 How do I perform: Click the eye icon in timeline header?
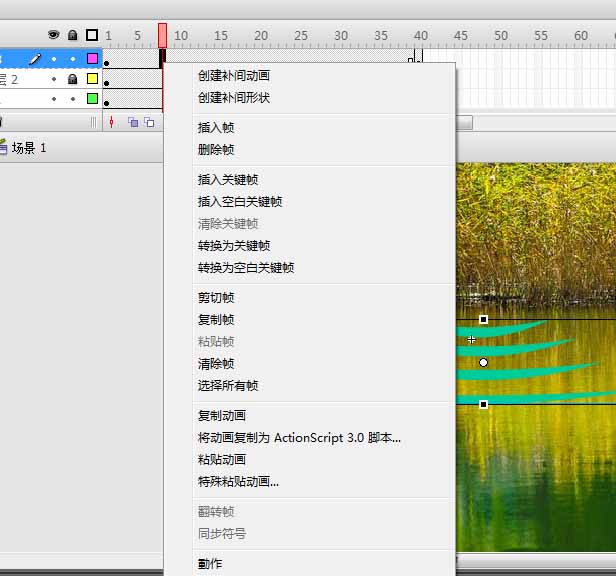click(x=53, y=35)
